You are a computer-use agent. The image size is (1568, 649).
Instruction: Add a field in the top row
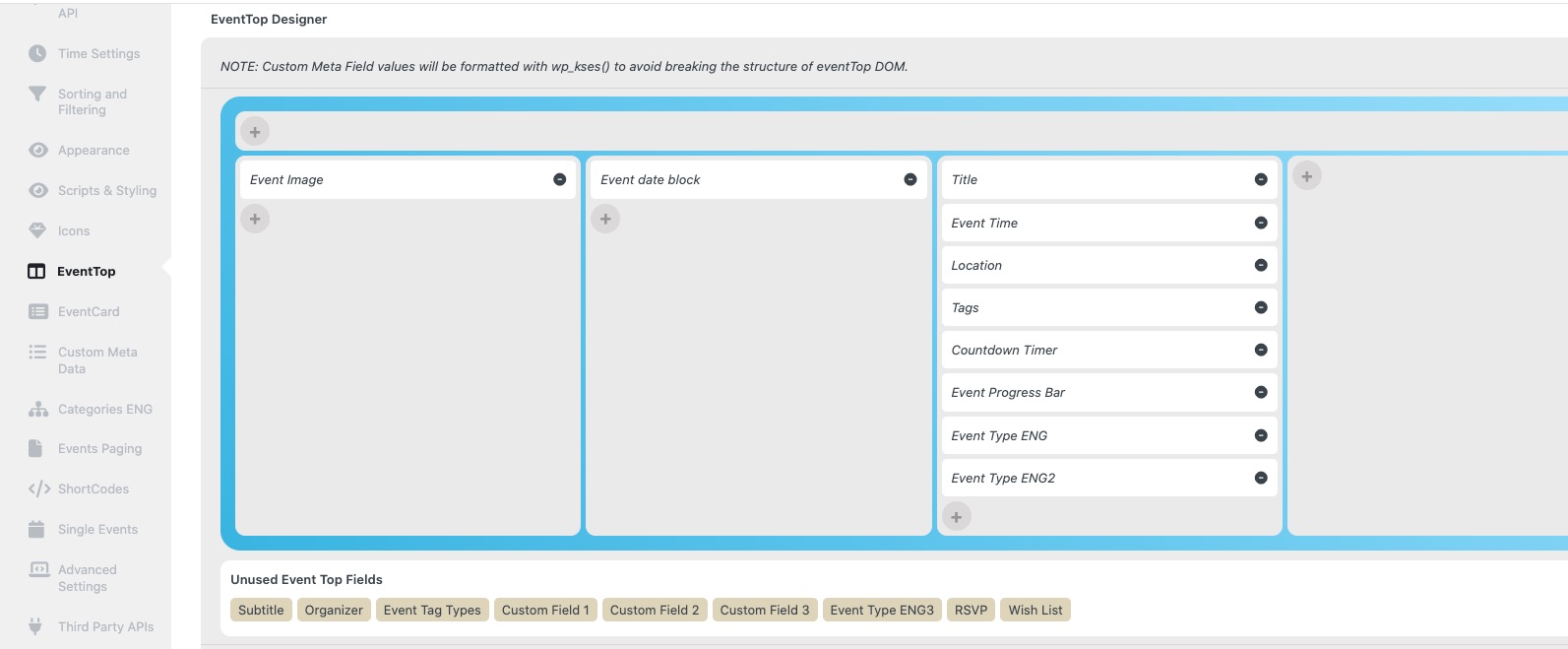[255, 131]
